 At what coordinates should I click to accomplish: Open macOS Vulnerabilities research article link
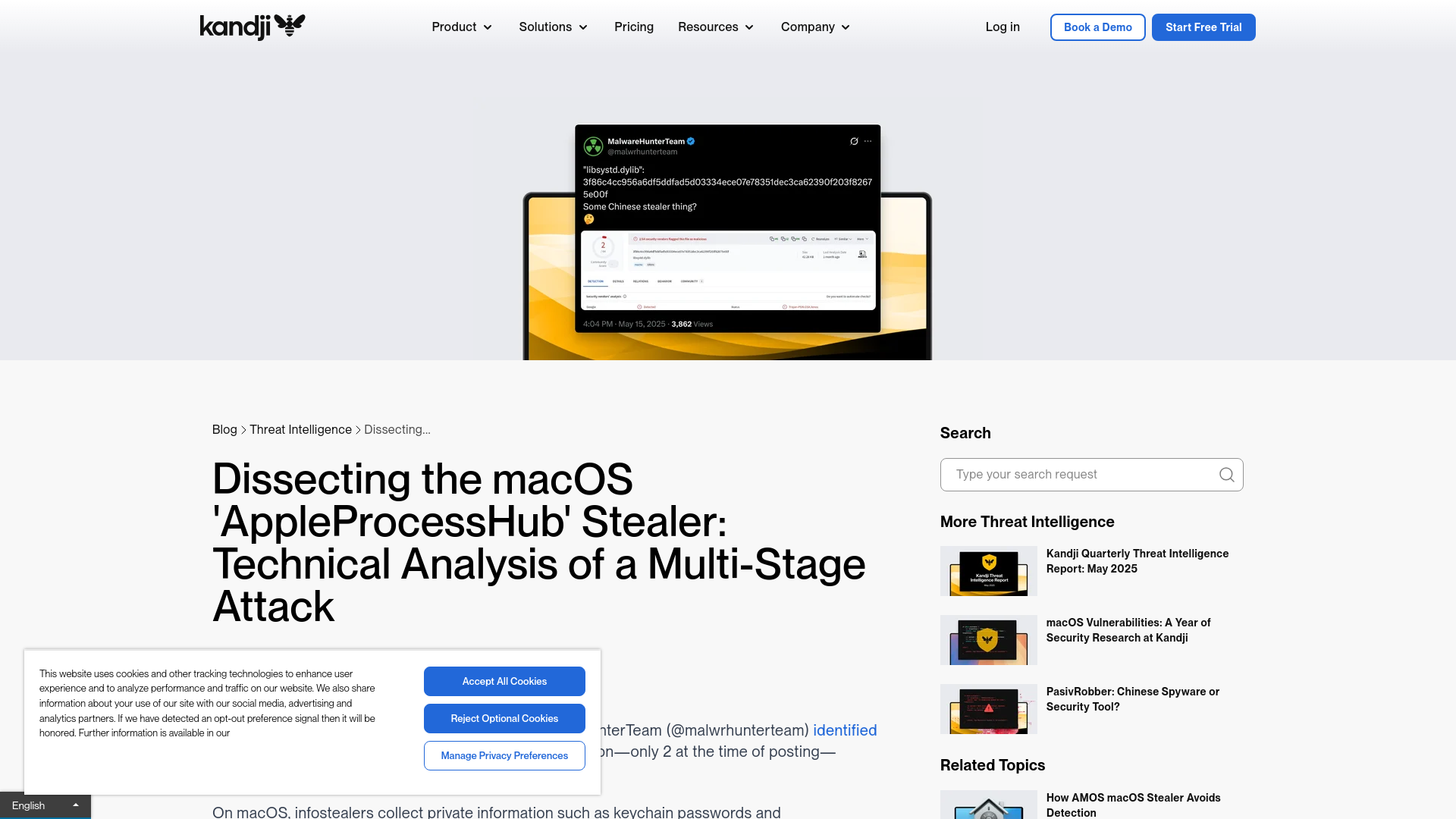point(1128,630)
